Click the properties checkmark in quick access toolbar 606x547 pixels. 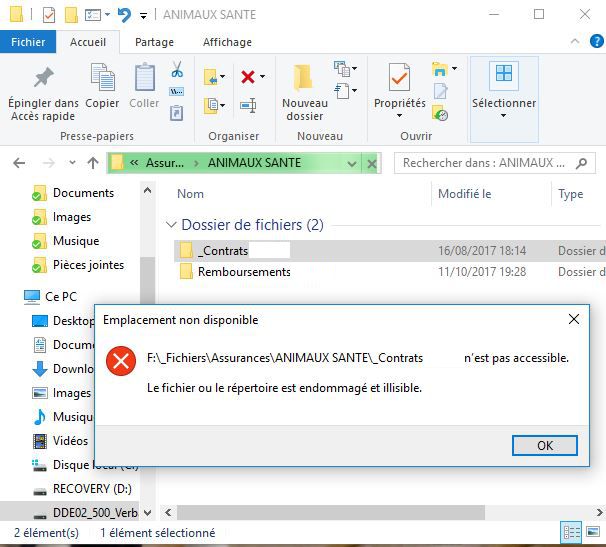point(49,15)
